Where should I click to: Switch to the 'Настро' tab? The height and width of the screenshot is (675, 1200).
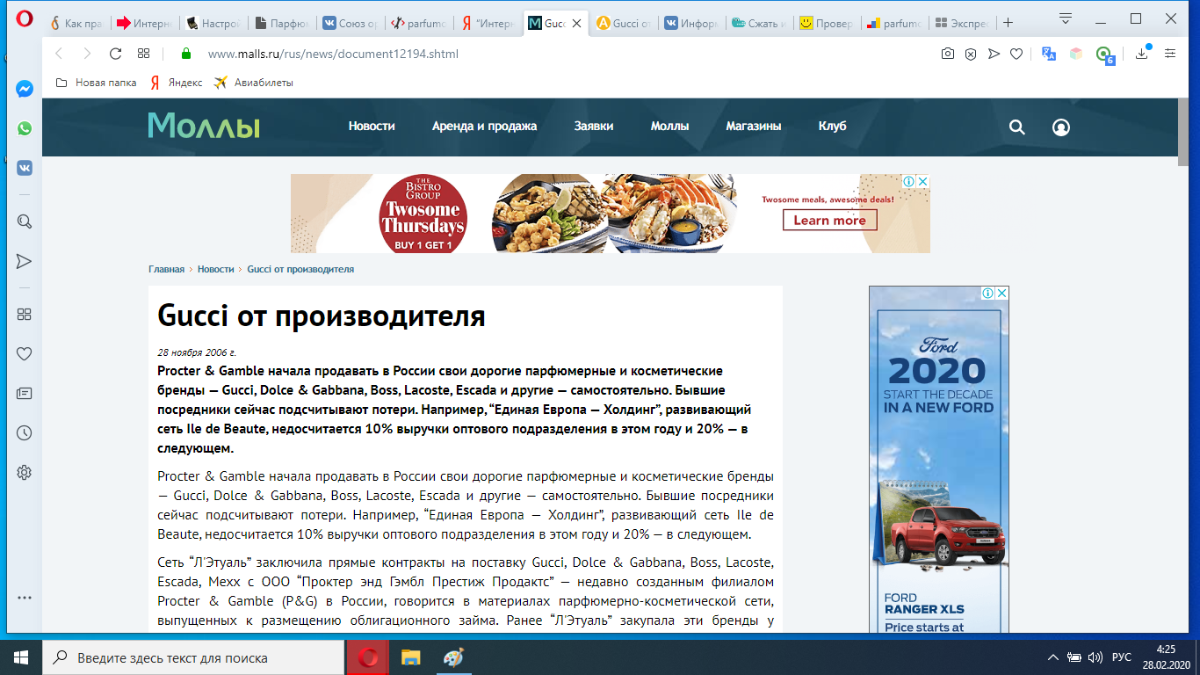coord(213,23)
